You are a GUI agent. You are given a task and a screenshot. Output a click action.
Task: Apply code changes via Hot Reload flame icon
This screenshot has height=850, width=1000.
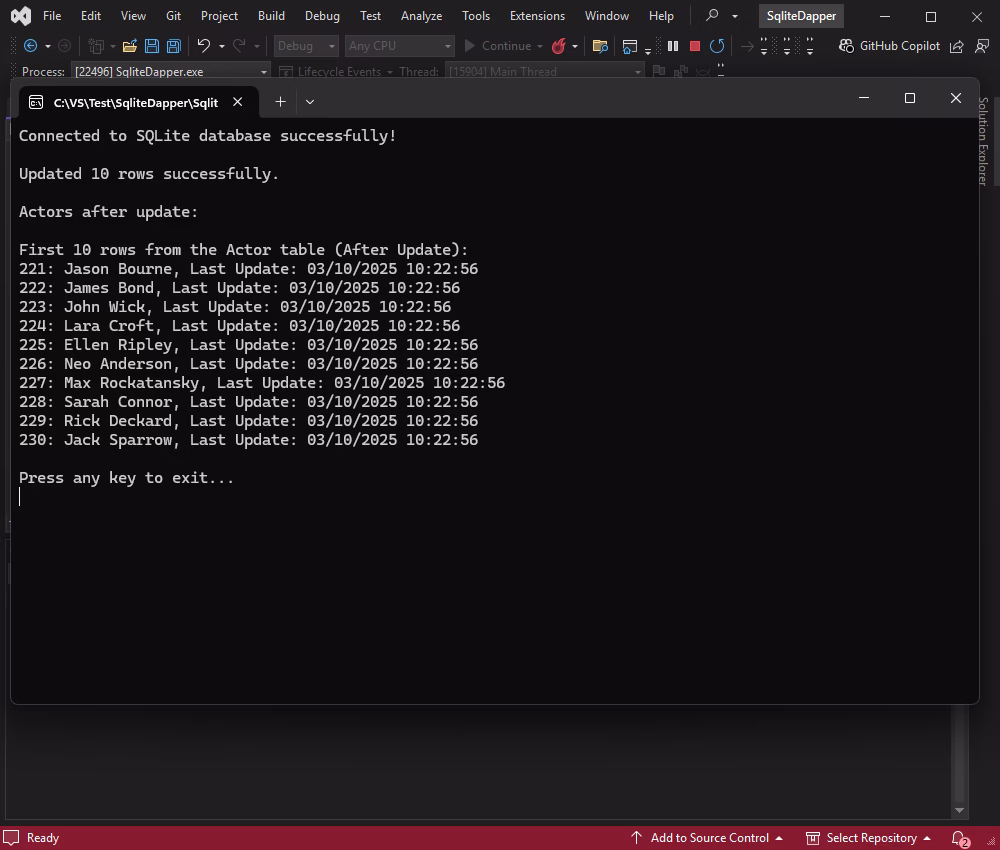tap(560, 46)
